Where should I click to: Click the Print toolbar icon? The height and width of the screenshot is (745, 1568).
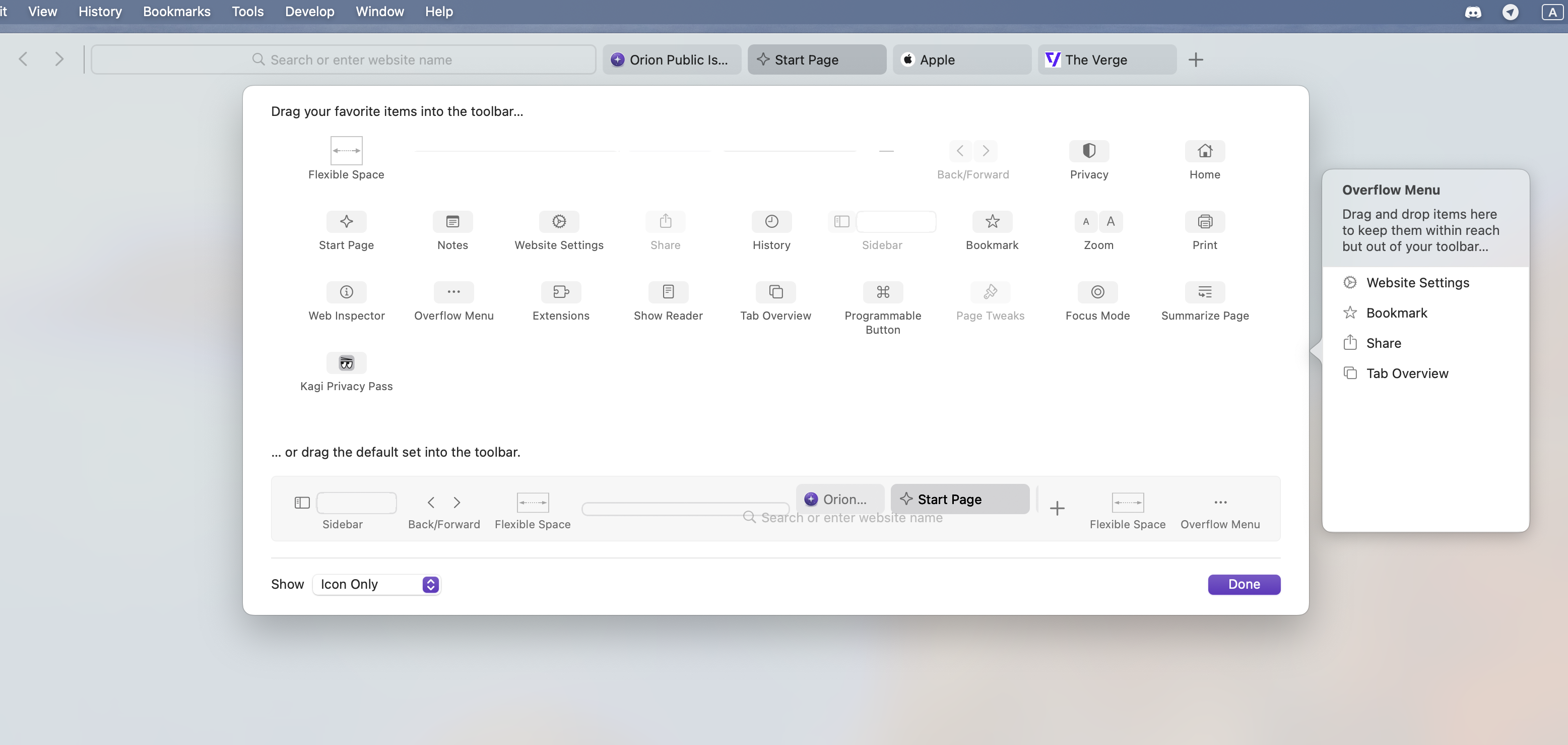coord(1205,221)
